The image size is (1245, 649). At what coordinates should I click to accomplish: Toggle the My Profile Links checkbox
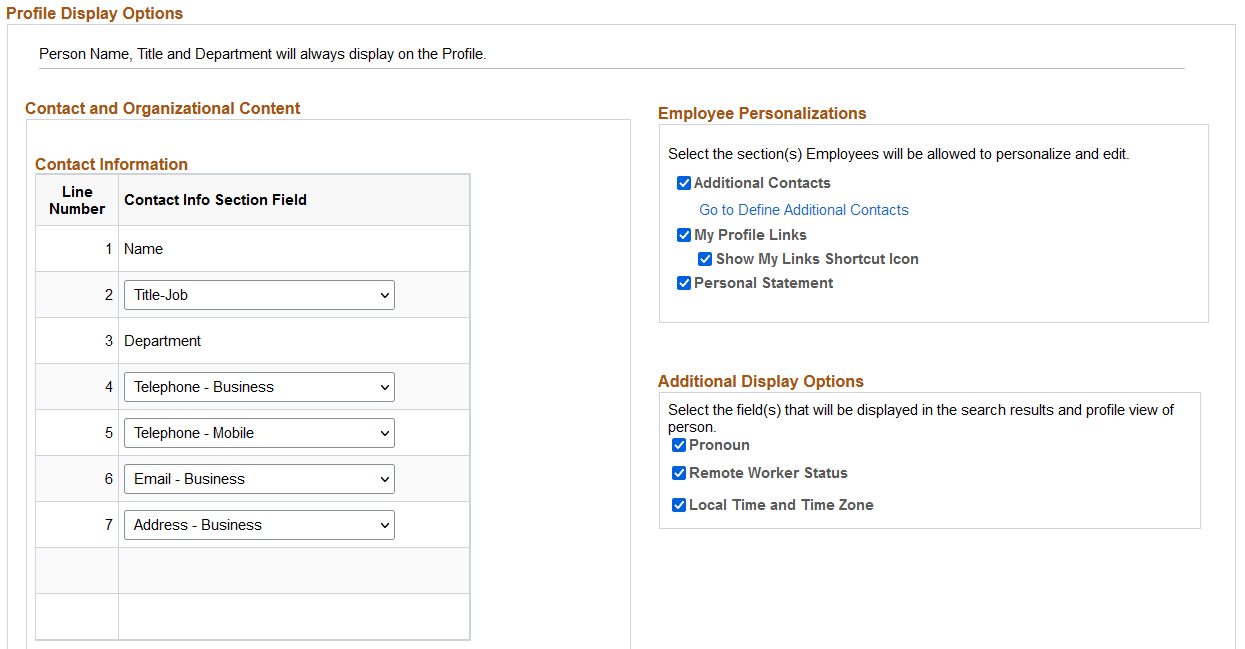click(x=684, y=234)
